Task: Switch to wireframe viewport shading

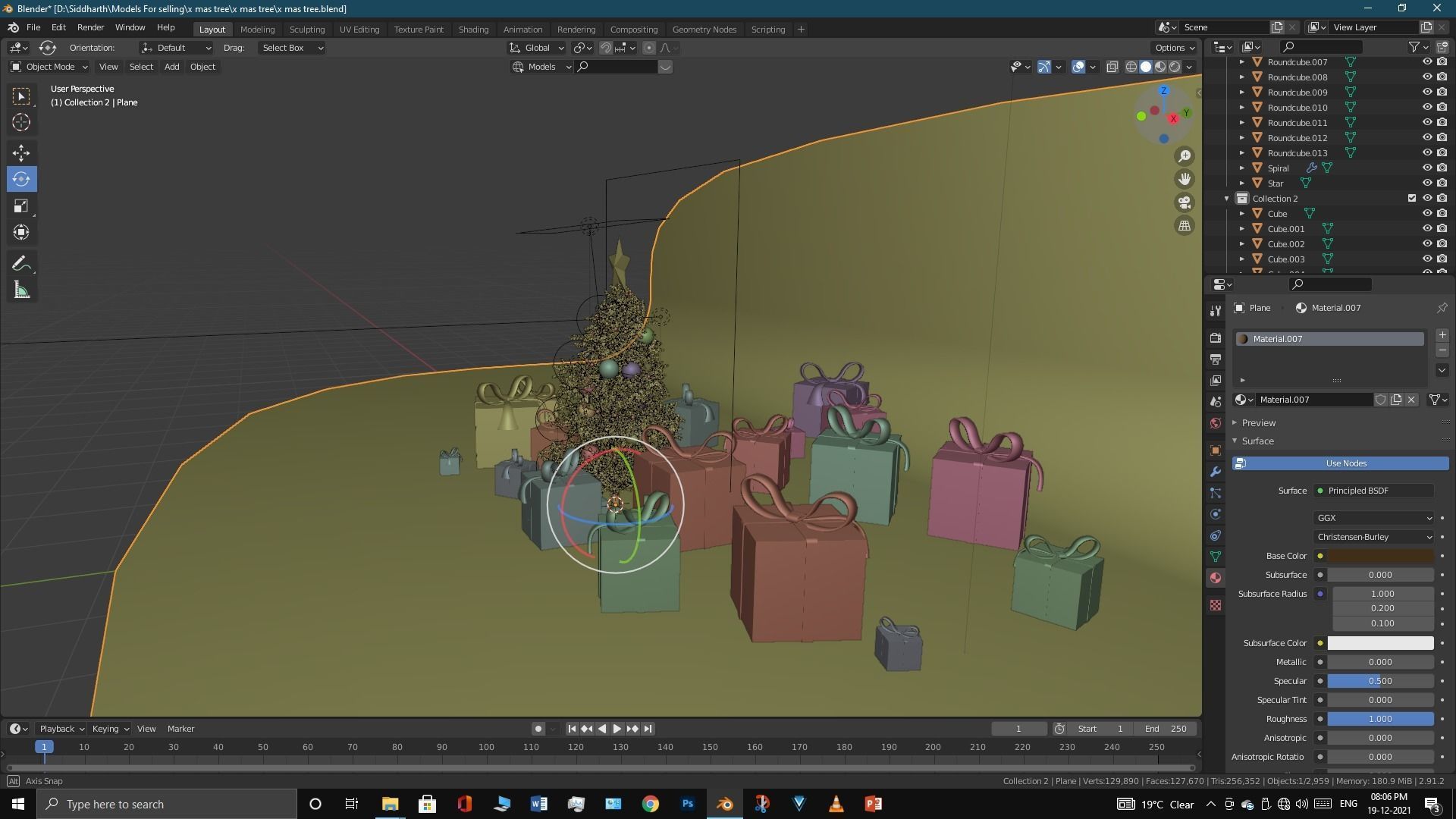Action: point(1131,67)
